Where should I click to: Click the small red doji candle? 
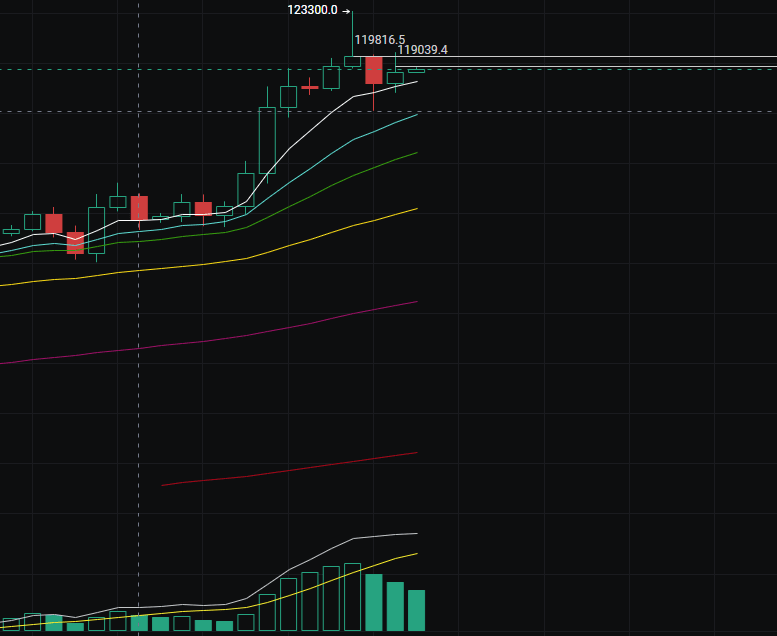pos(310,87)
